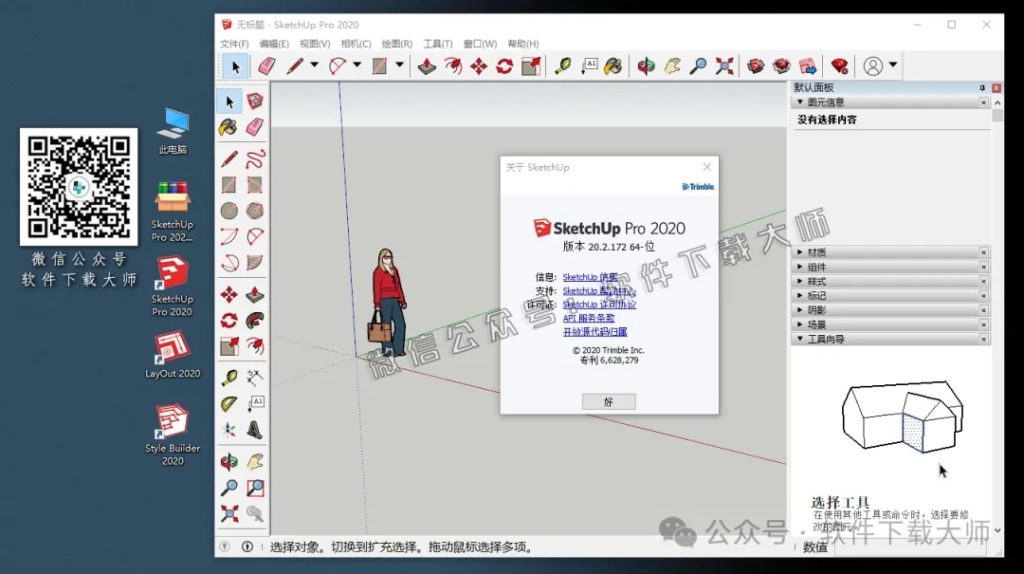1024x574 pixels.
Task: Open the 3D Warehouse from the top toolbar
Action: 756,66
